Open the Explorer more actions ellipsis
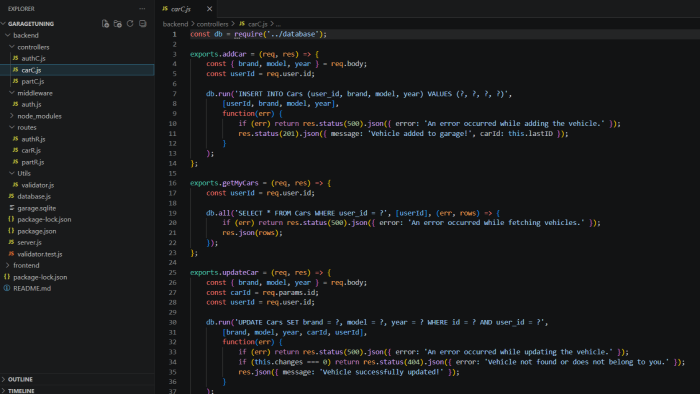The height and width of the screenshot is (394, 700). [x=142, y=8]
